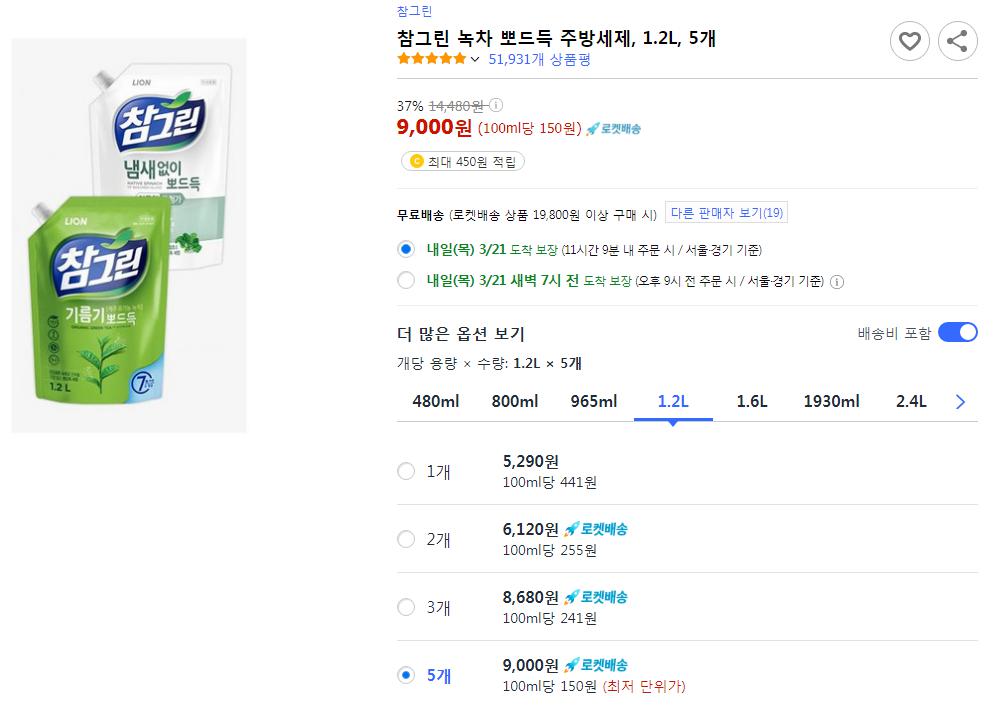Screen dimensions: 996x720
Task: Select the 1개 quantity radio button
Action: (x=406, y=471)
